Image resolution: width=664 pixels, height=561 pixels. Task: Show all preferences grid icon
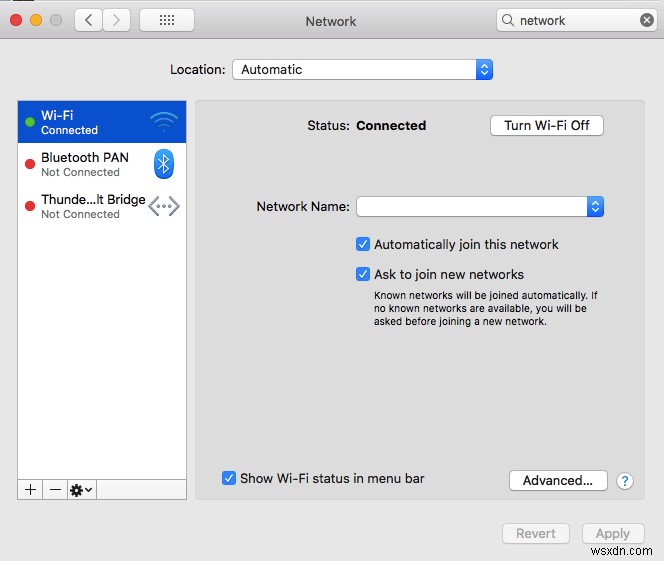tap(167, 20)
